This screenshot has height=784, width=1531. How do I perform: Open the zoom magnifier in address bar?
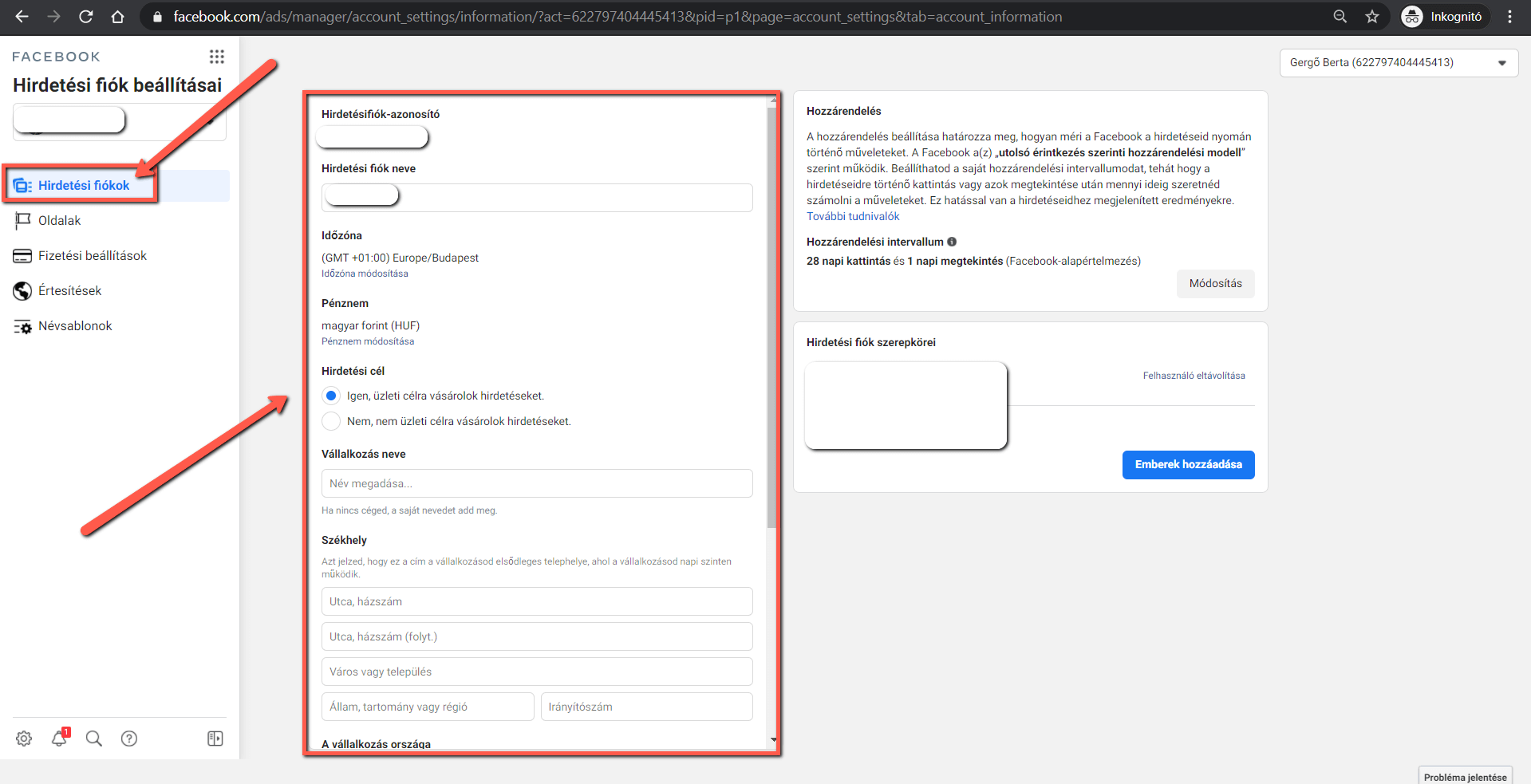[1340, 17]
